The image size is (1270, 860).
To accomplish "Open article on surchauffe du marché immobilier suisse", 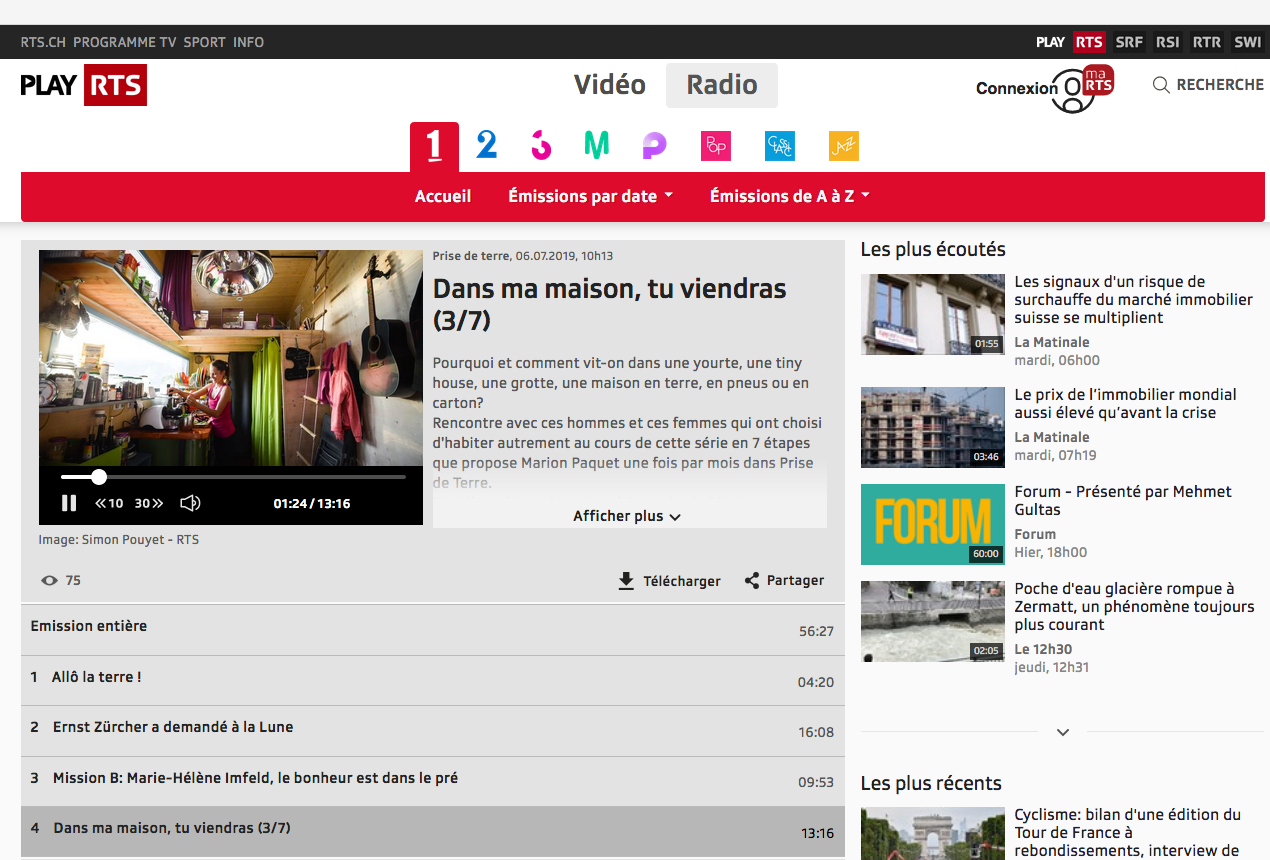I will [1134, 300].
